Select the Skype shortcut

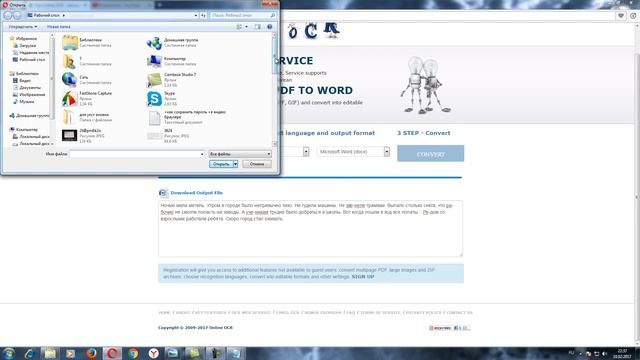[x=162, y=98]
